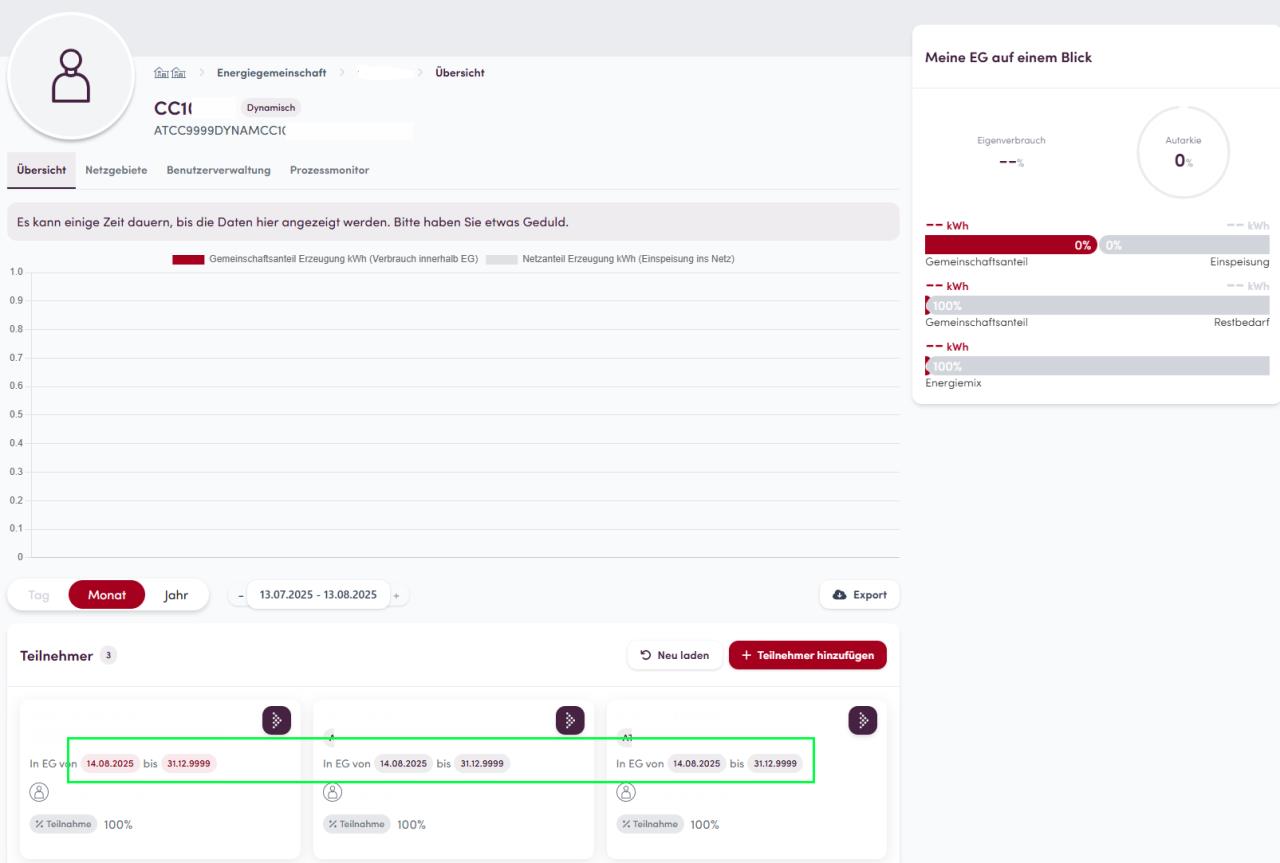Screen dimensions: 1280x863
Task: Go to previous date range with minus
Action: point(240,596)
